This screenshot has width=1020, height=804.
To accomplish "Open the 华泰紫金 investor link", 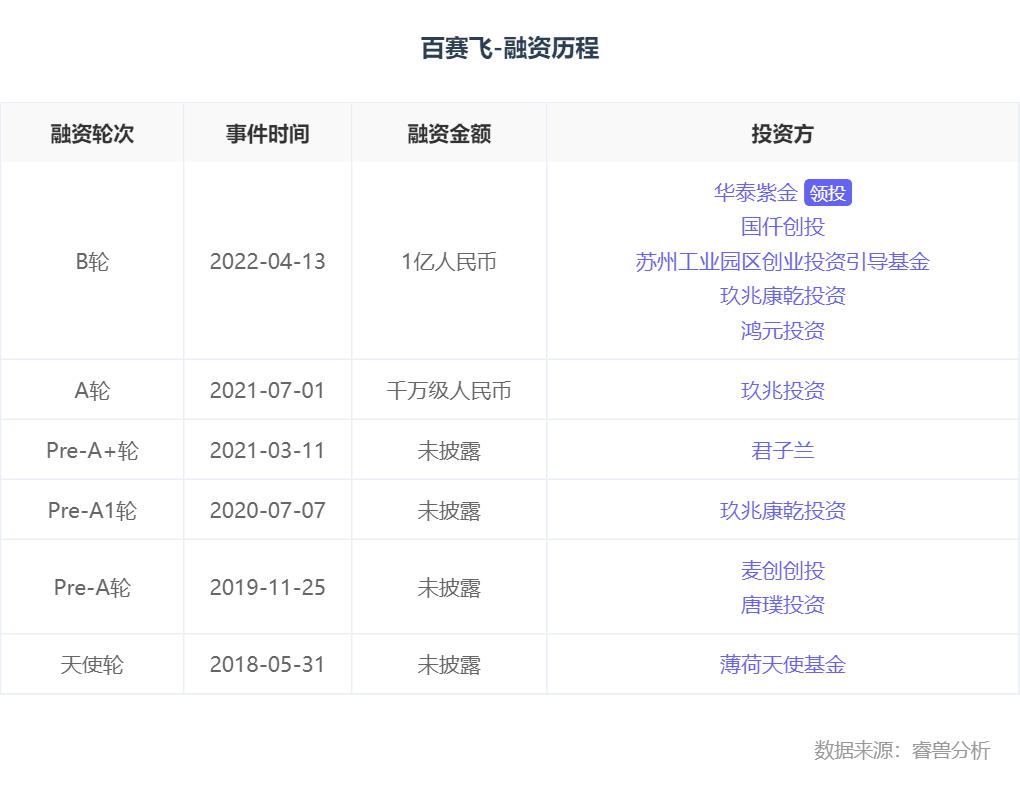I will click(755, 193).
